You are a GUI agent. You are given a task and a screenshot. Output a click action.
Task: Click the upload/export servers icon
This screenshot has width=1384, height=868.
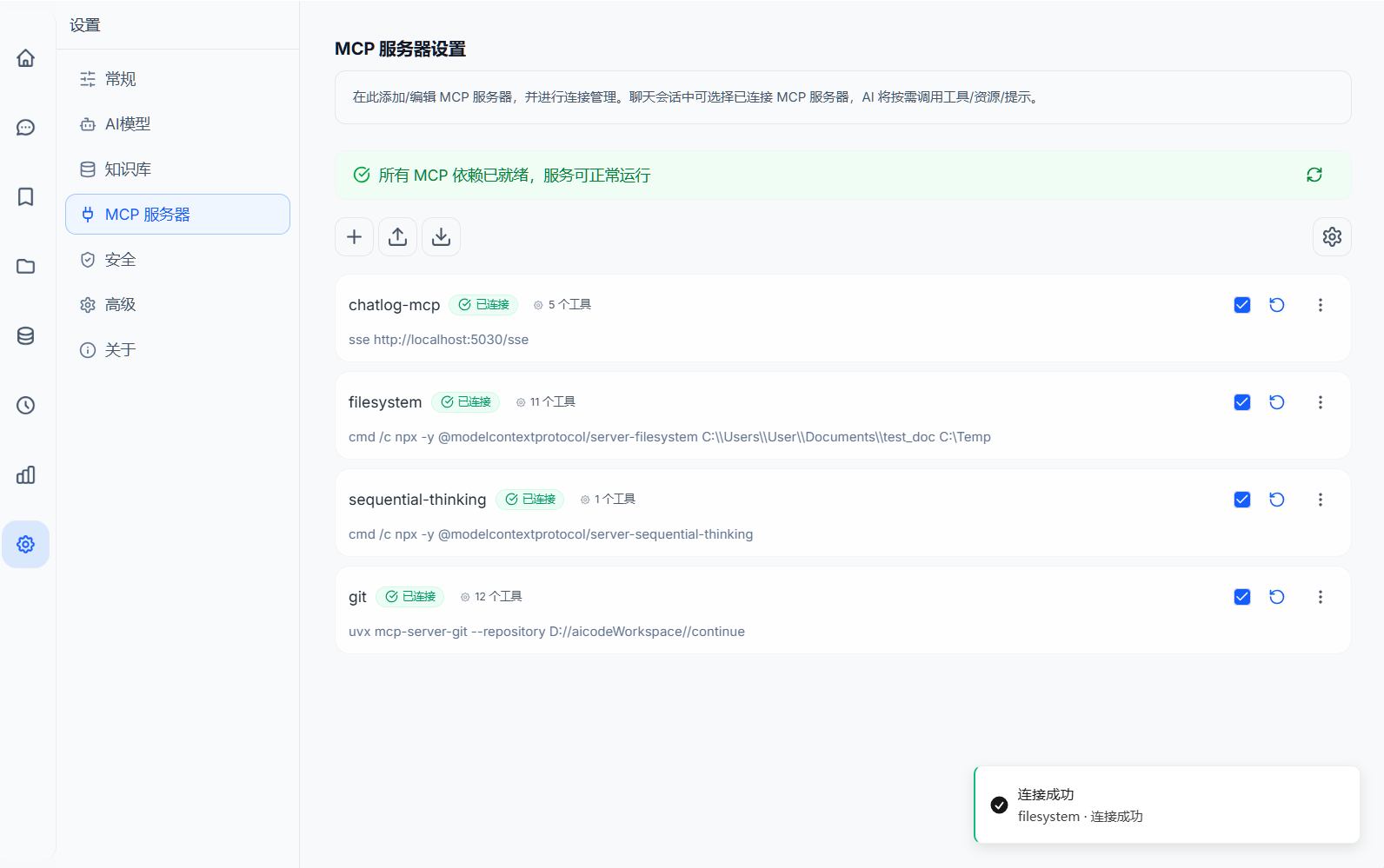point(397,237)
